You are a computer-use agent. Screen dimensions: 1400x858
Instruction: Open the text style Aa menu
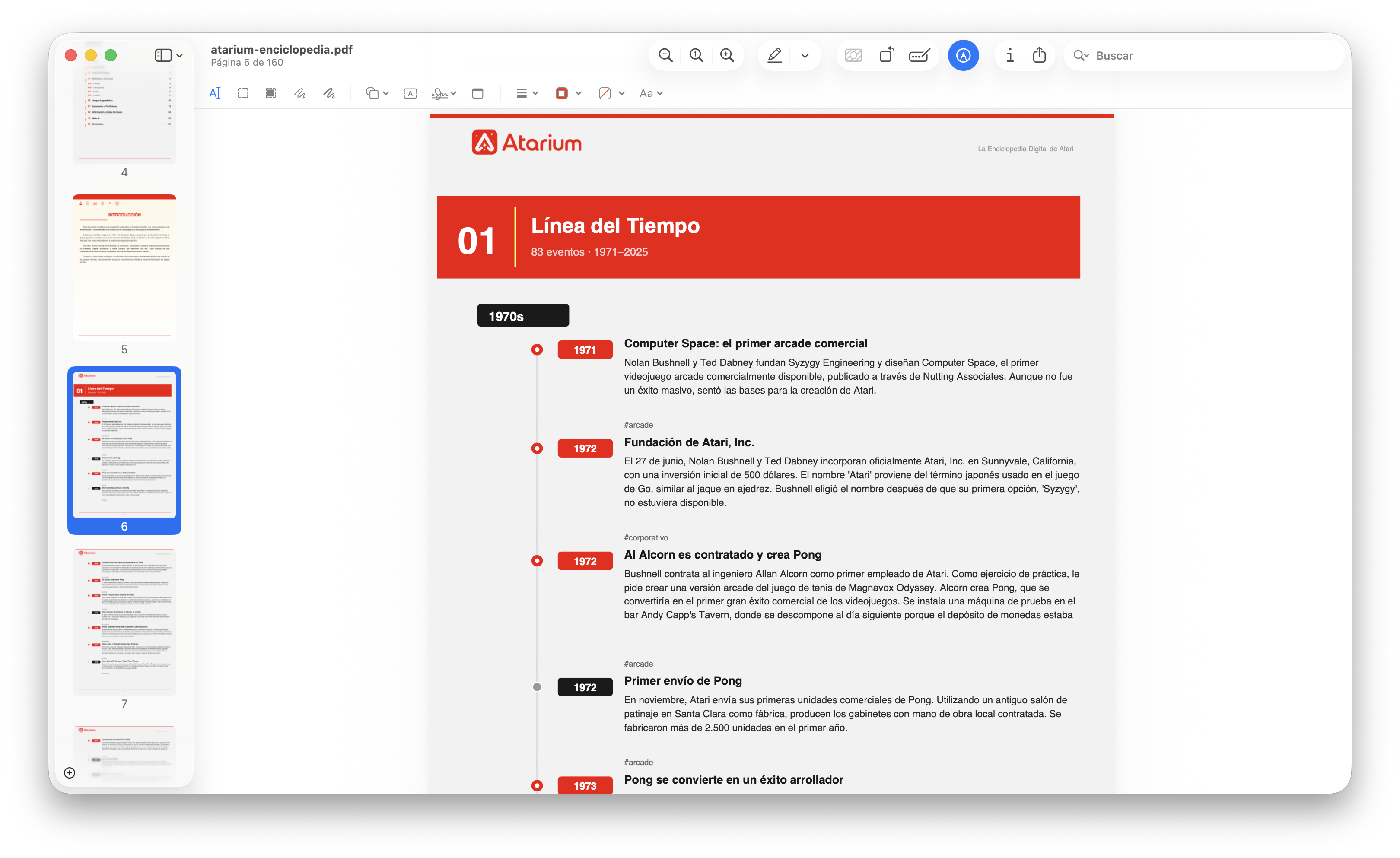click(x=651, y=93)
